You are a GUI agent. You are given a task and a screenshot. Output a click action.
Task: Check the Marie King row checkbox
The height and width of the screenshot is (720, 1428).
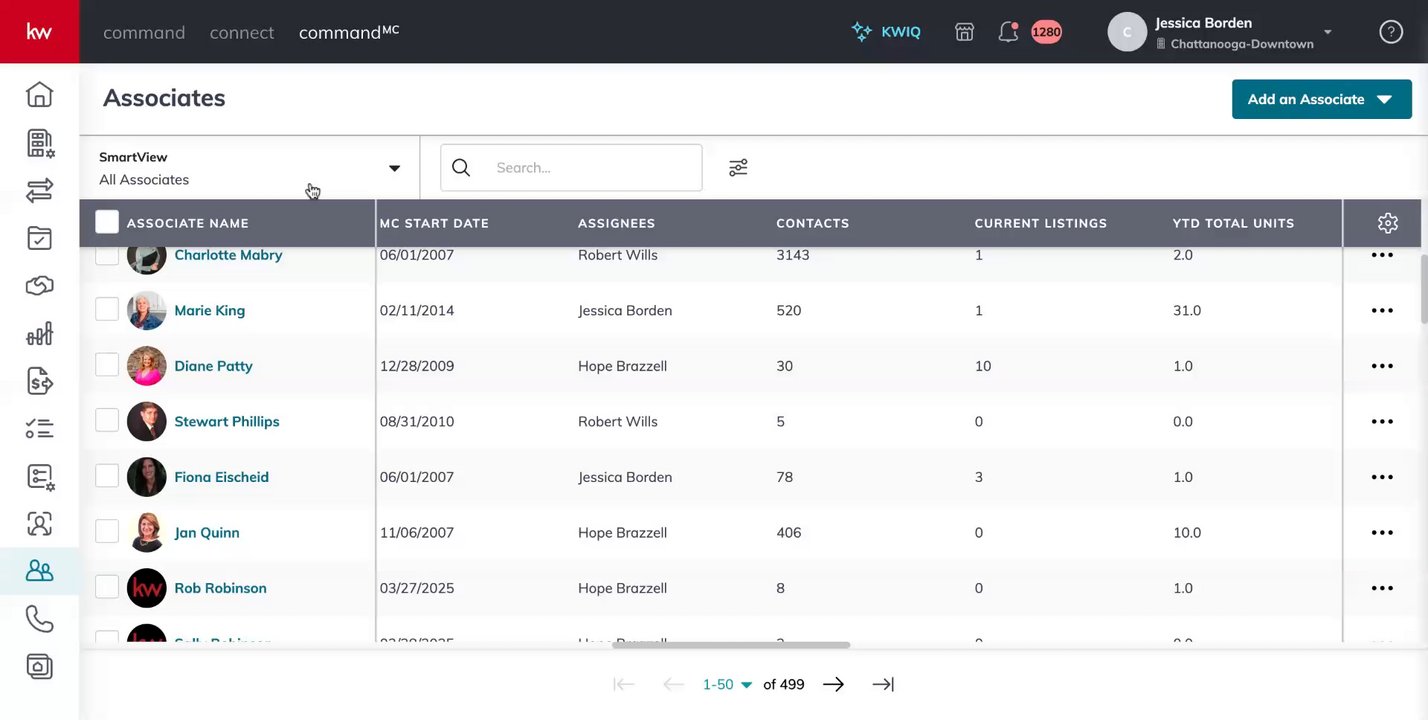tap(107, 309)
